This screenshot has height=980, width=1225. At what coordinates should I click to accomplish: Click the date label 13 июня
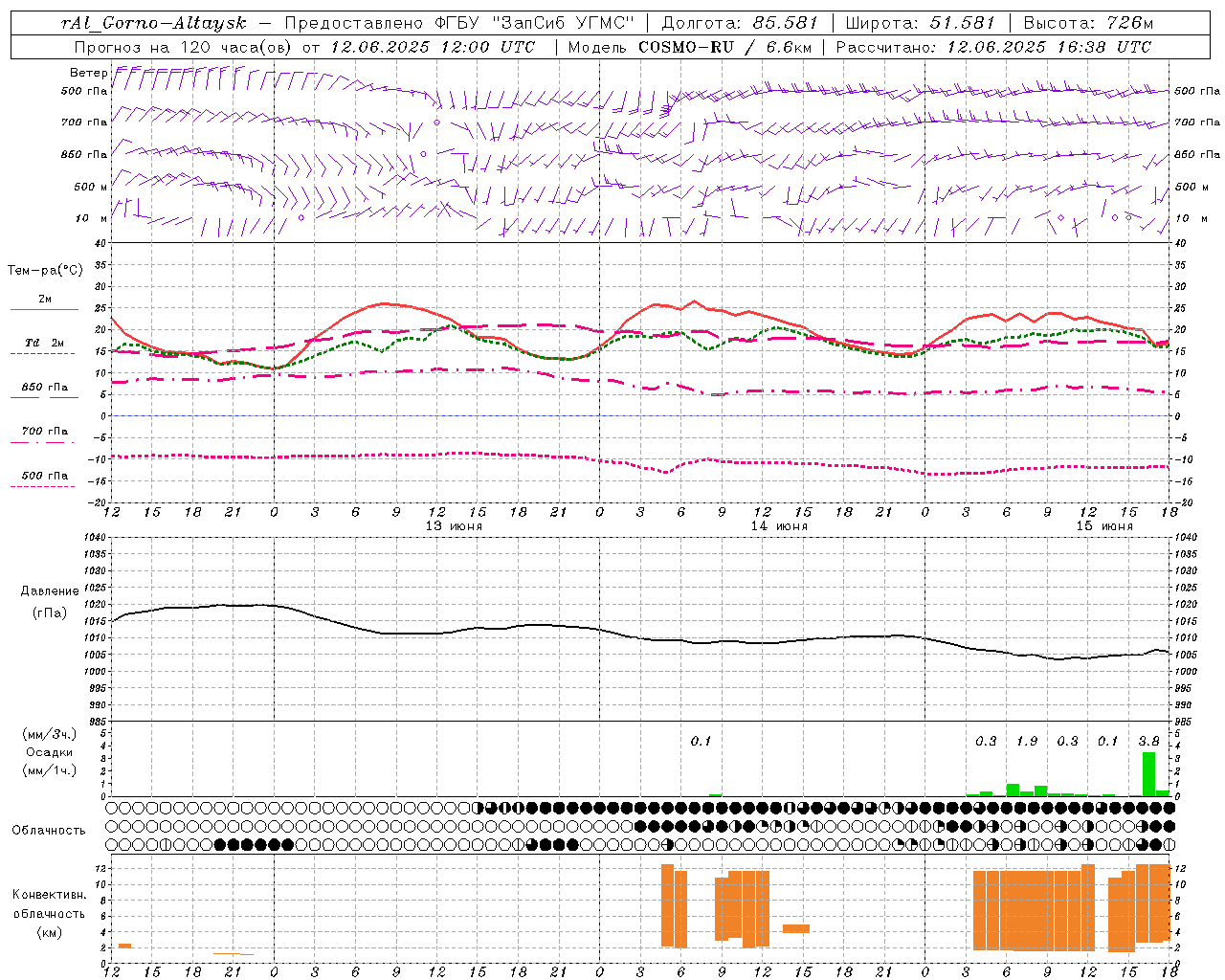click(x=454, y=526)
